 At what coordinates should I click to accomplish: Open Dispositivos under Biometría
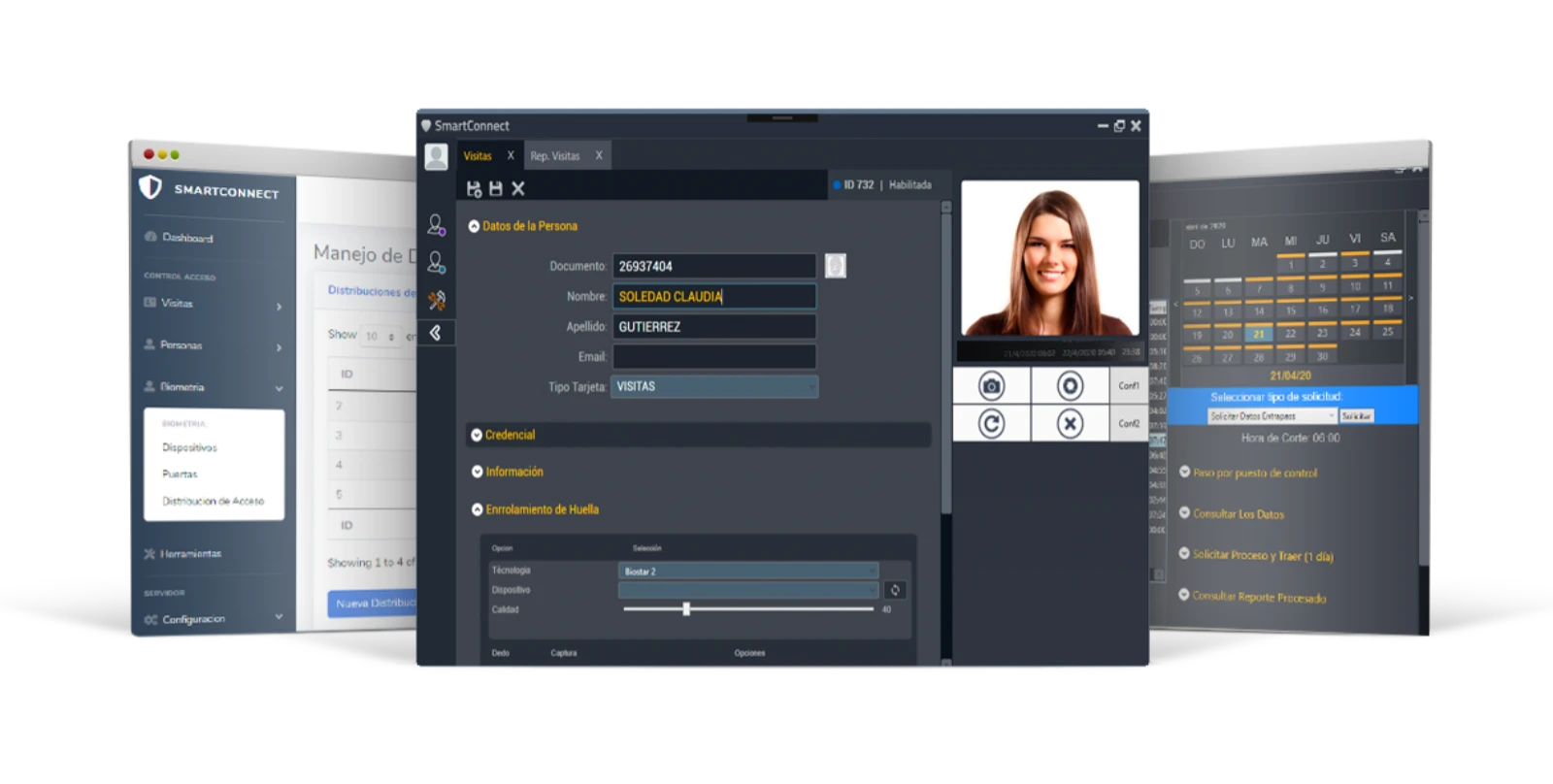tap(189, 447)
